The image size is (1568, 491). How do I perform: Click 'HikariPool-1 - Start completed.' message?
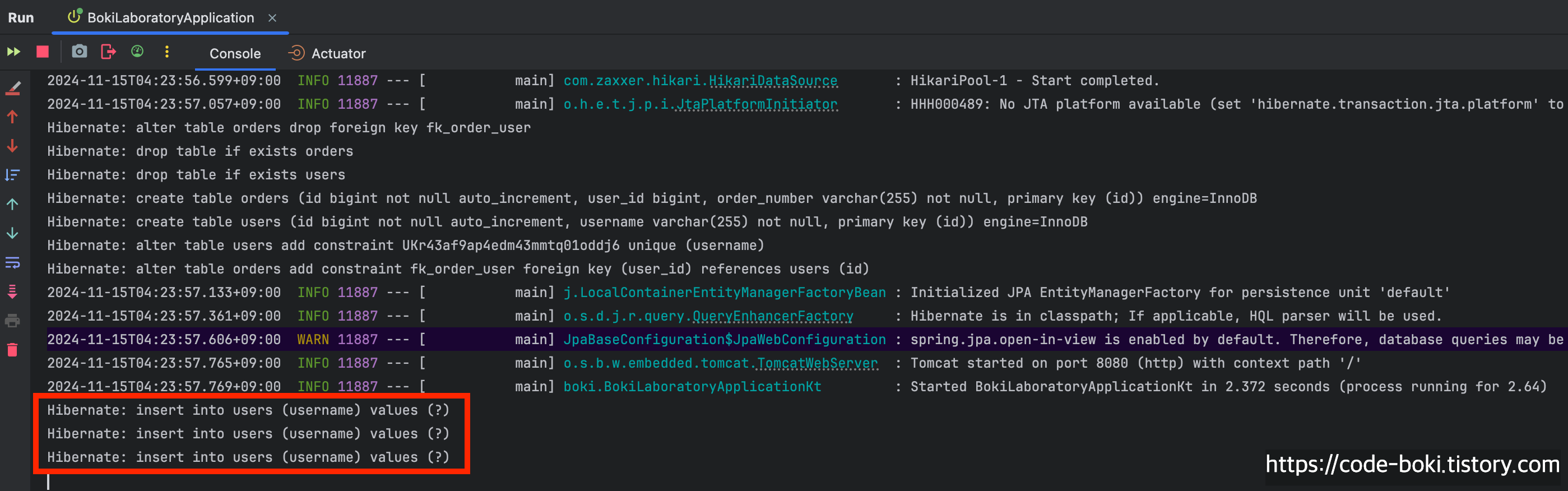coord(1035,81)
